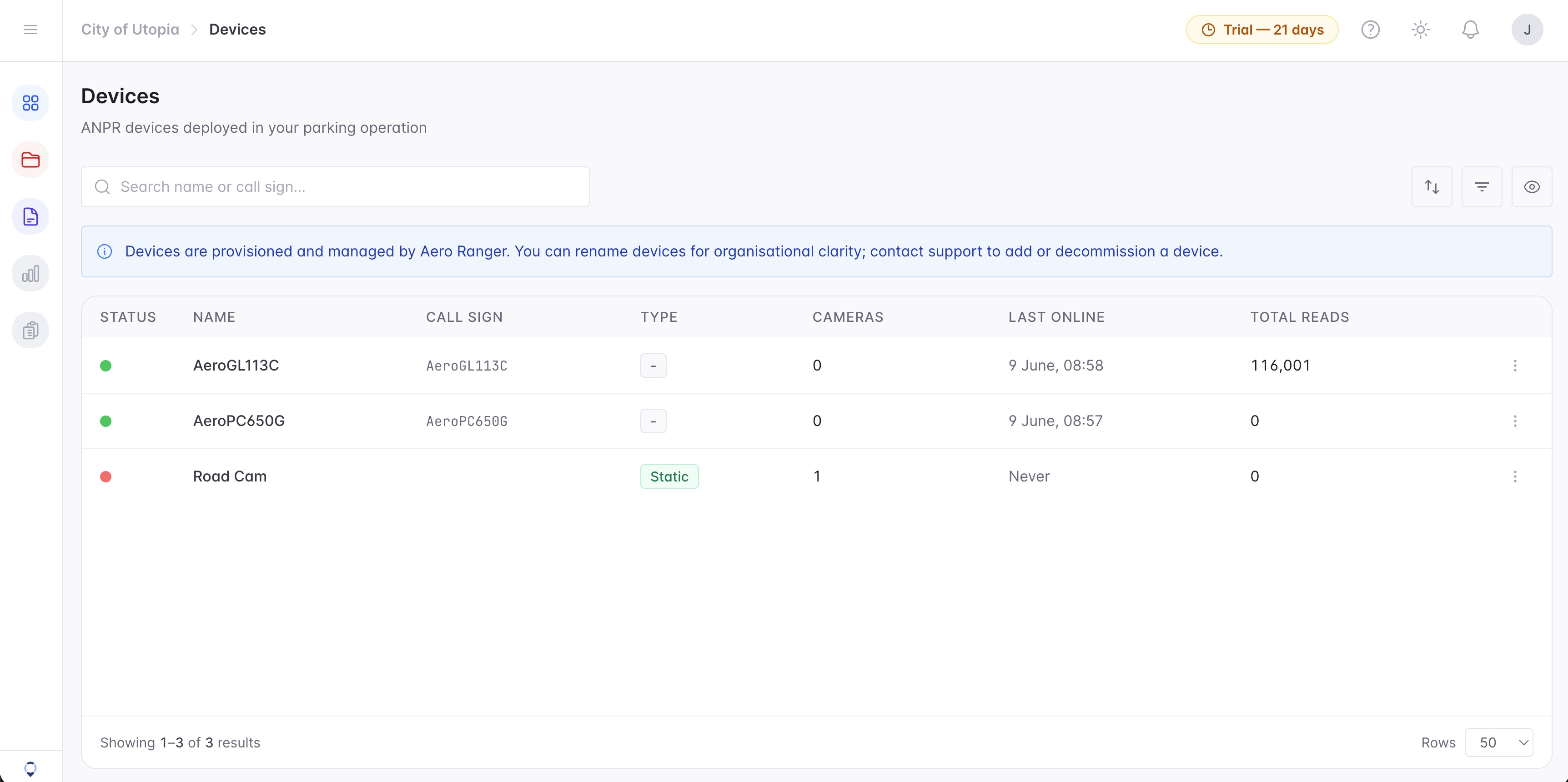Click the 9 June, 08:57 last online cell
The height and width of the screenshot is (782, 1568).
1055,421
